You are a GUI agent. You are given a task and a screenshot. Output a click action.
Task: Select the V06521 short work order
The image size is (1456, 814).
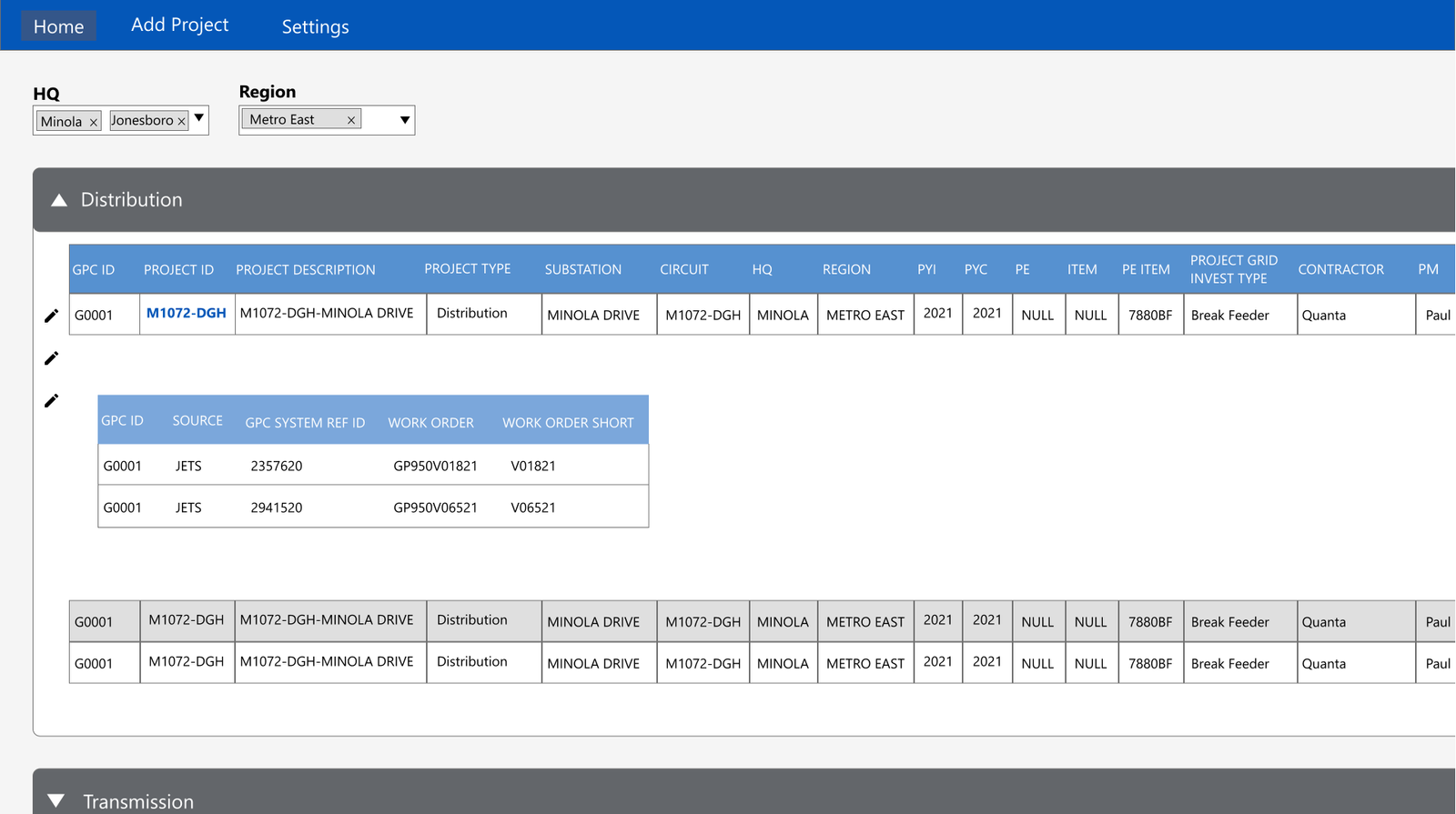[x=533, y=507]
